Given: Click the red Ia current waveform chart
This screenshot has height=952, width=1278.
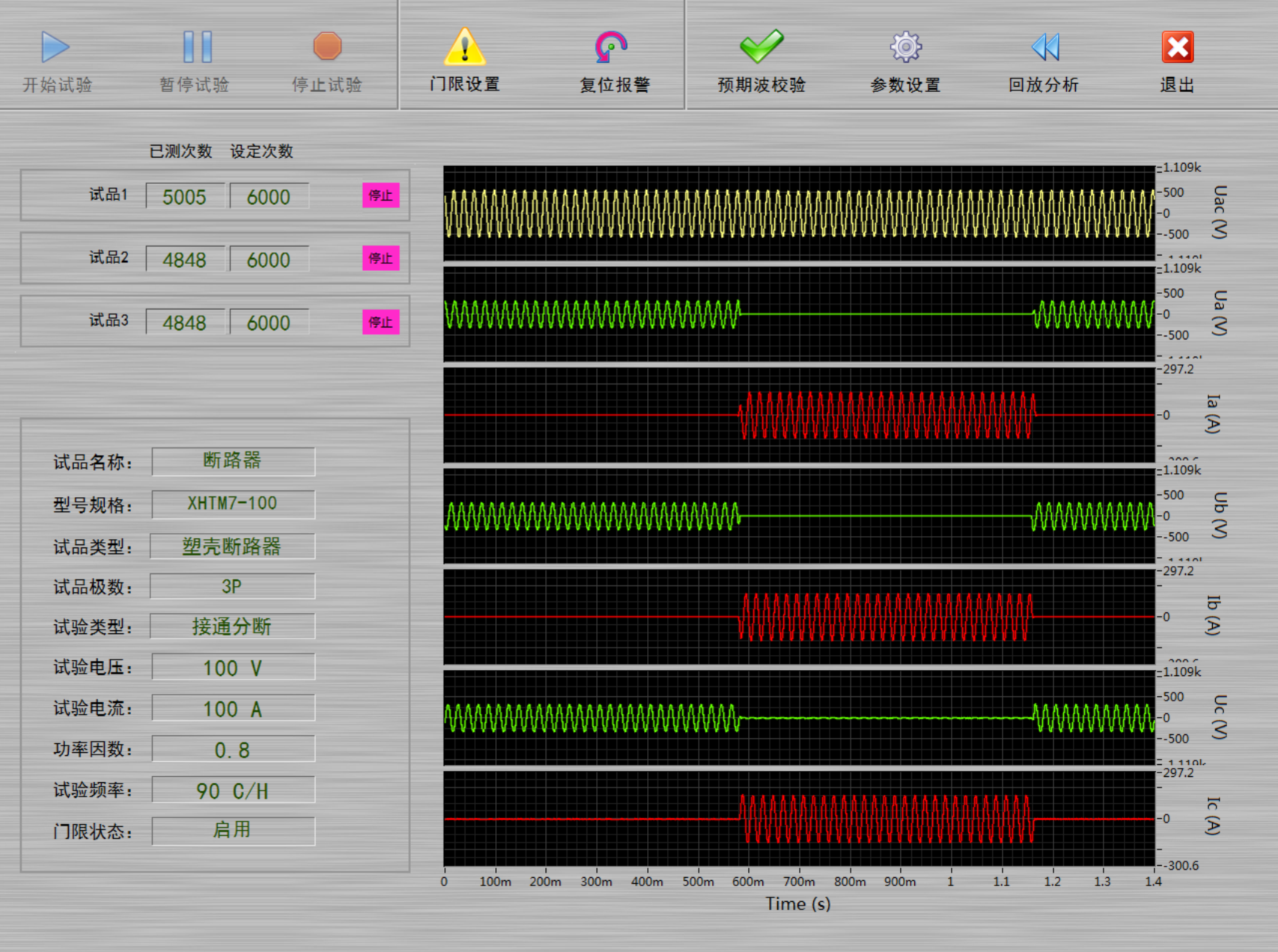Looking at the screenshot, I should pos(799,415).
